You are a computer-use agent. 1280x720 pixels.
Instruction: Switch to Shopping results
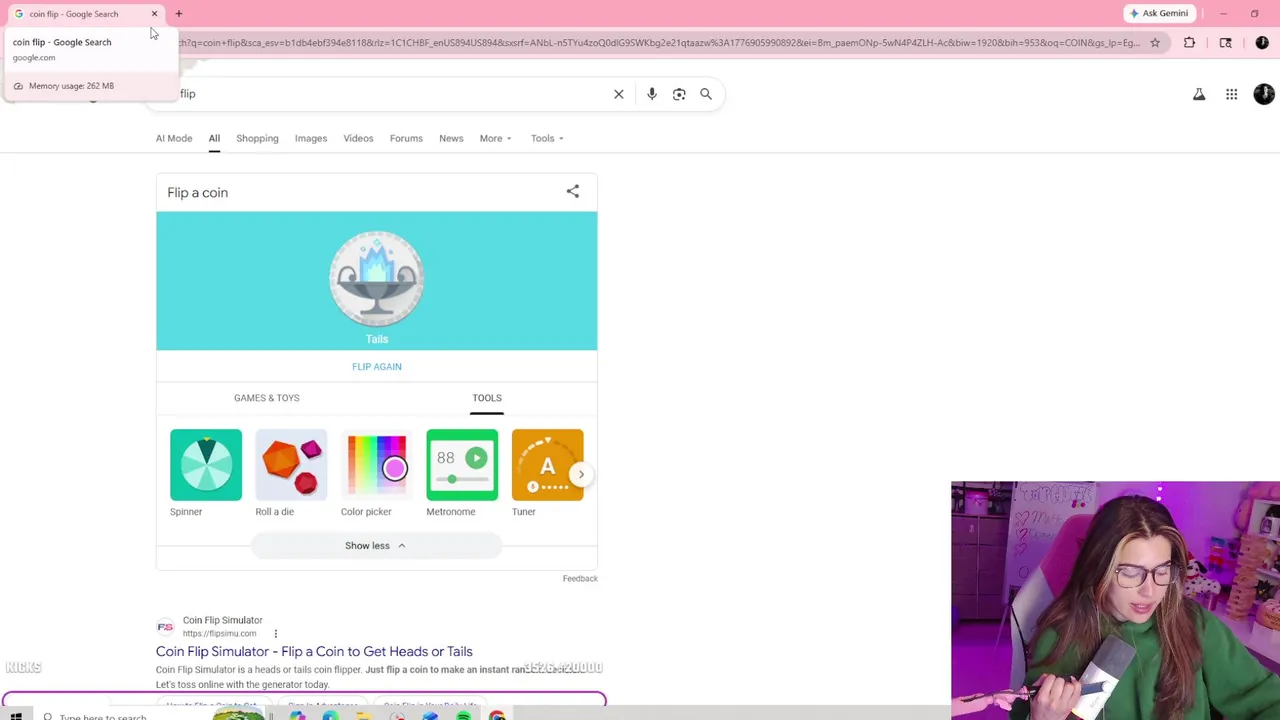click(x=257, y=138)
